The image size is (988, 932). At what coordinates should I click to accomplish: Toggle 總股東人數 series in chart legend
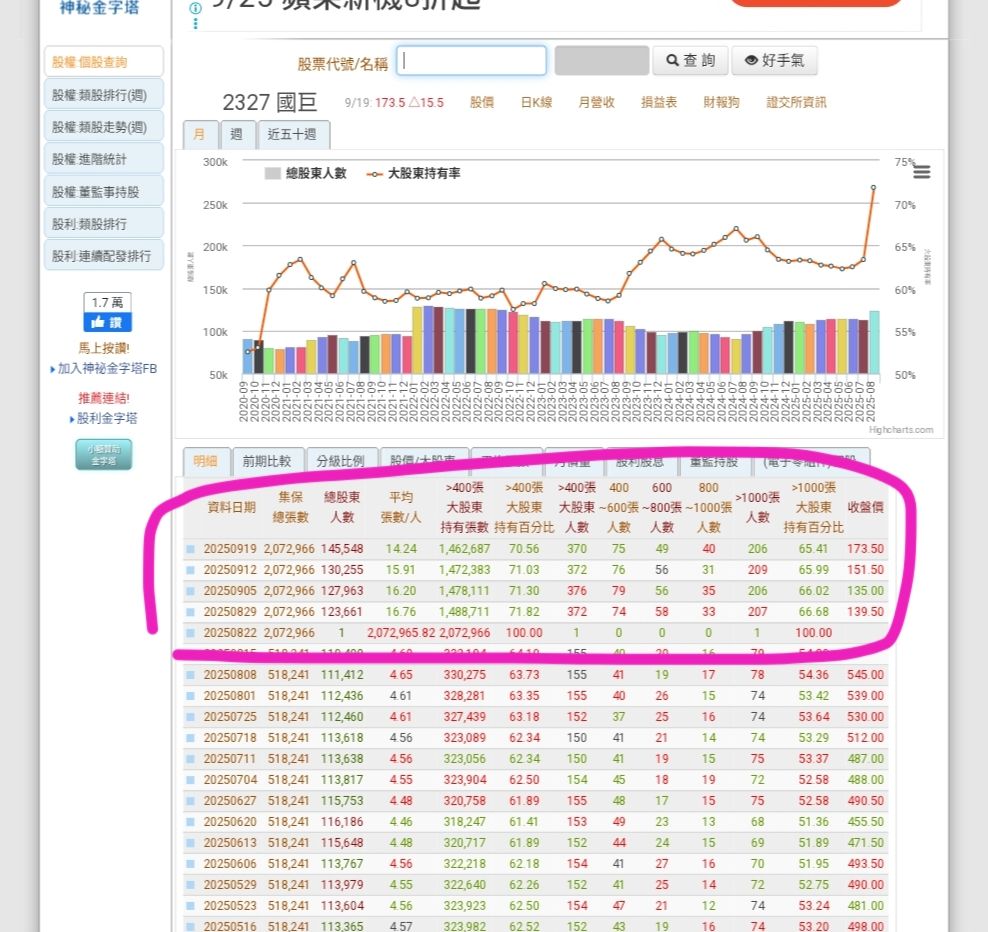click(x=306, y=174)
